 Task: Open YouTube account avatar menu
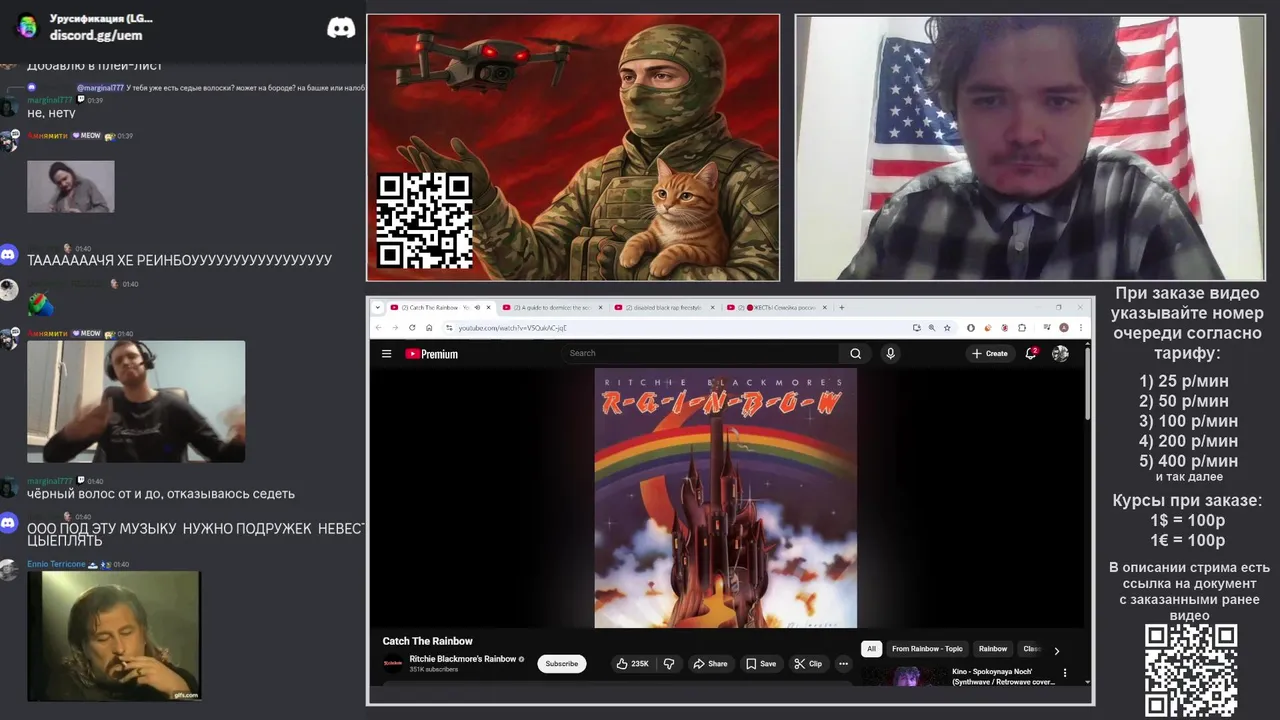(x=1060, y=353)
